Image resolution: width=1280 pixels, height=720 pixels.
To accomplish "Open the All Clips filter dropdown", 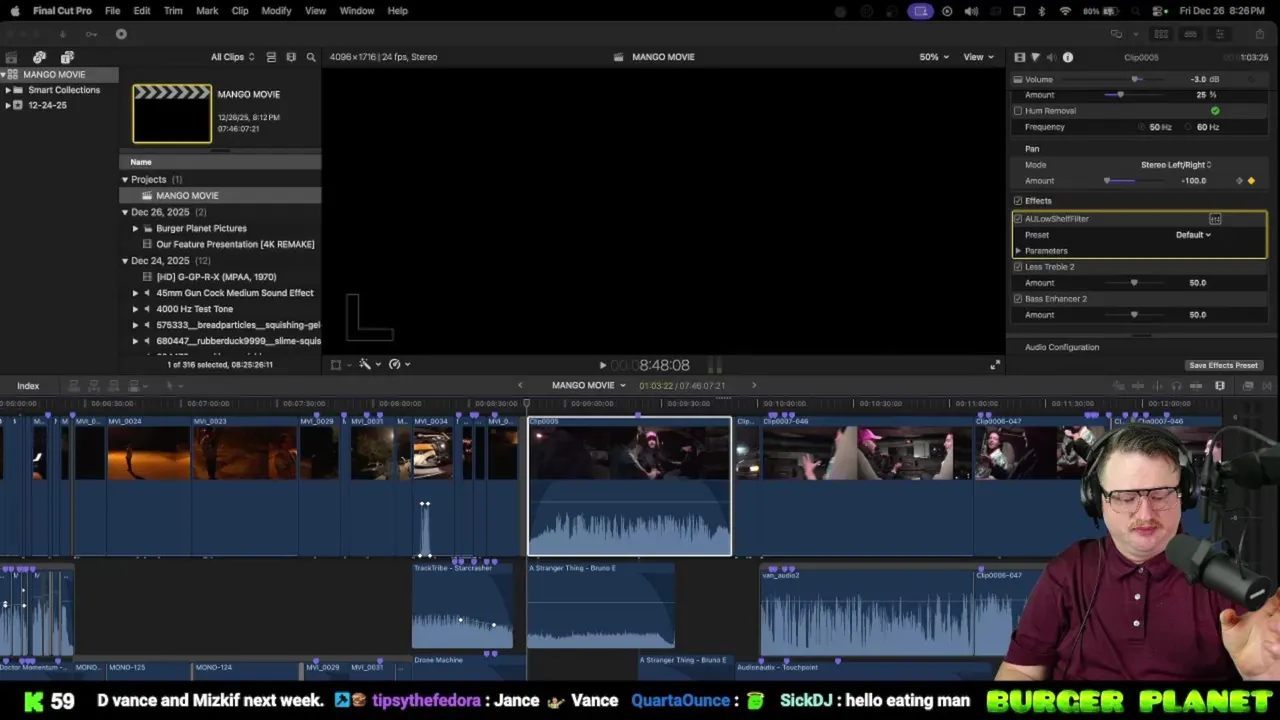I will point(232,57).
